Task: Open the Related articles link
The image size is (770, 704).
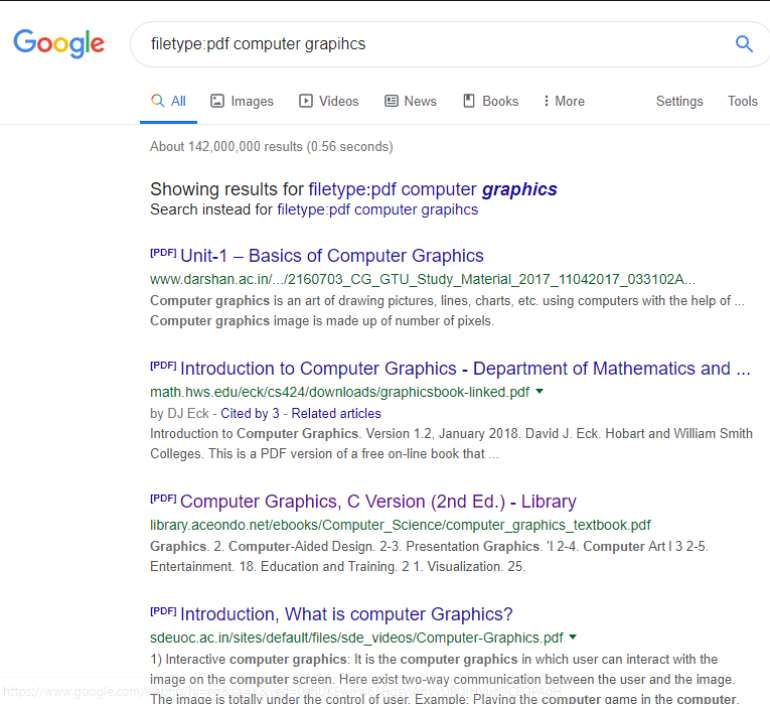Action: tap(336, 413)
